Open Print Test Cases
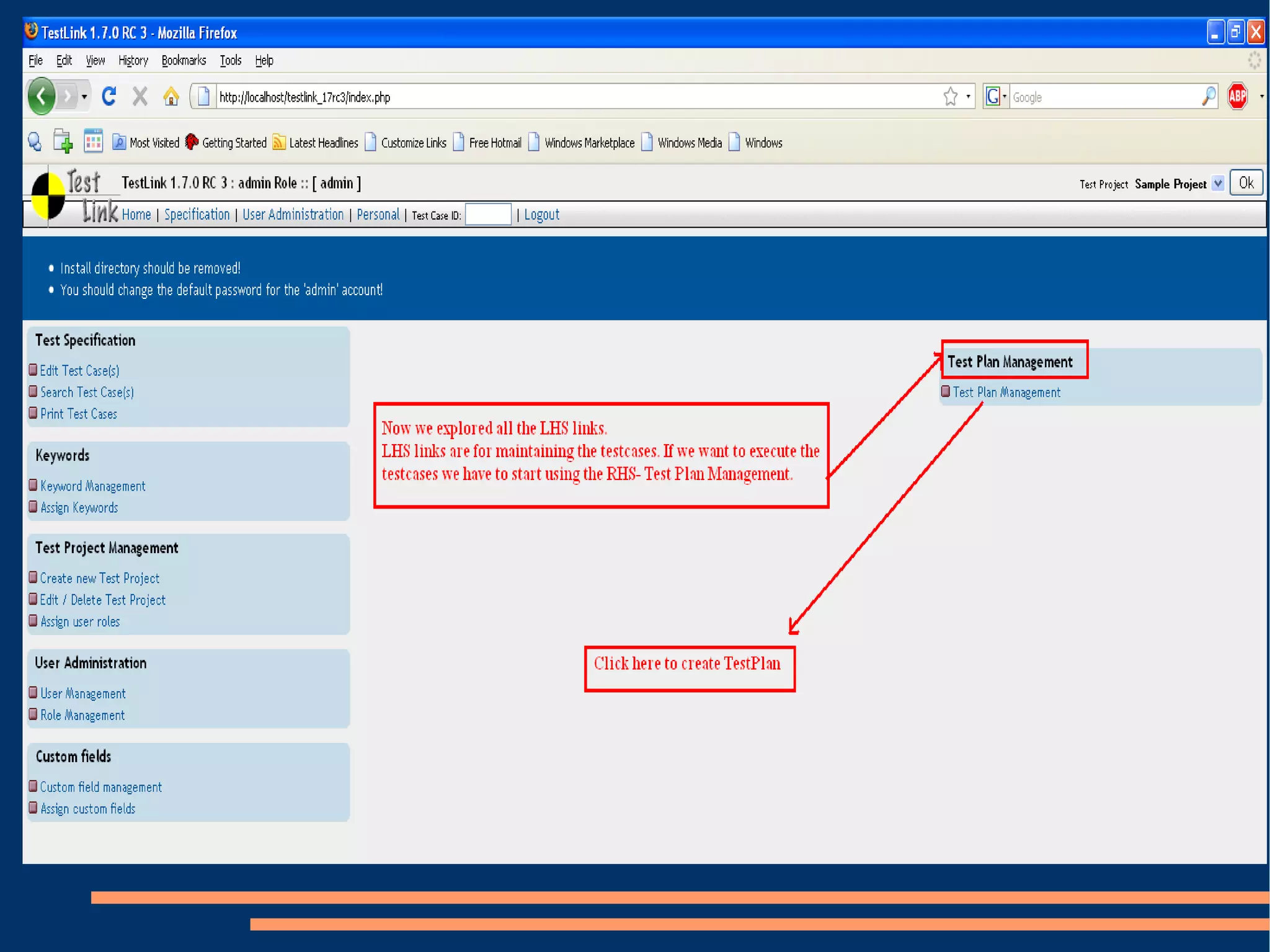Viewport: 1270px width, 952px height. click(x=79, y=414)
